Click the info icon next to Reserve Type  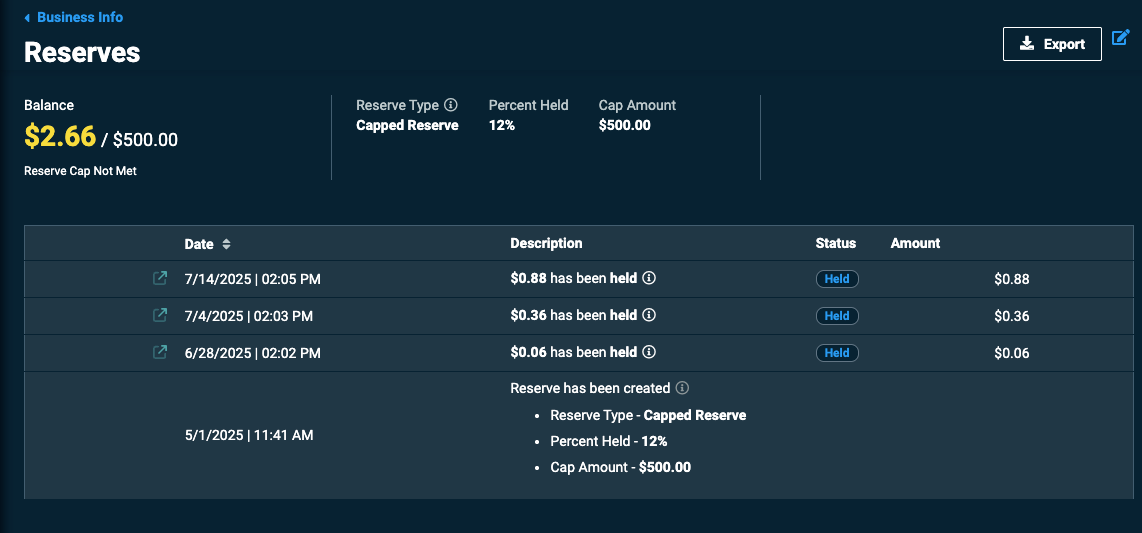point(451,105)
